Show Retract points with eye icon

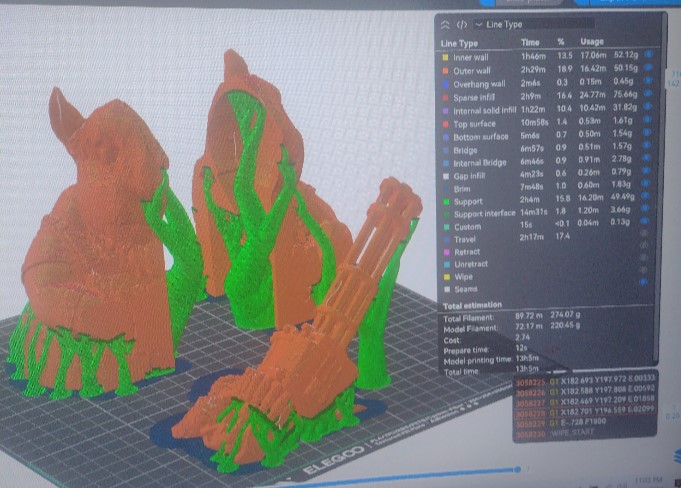(645, 246)
